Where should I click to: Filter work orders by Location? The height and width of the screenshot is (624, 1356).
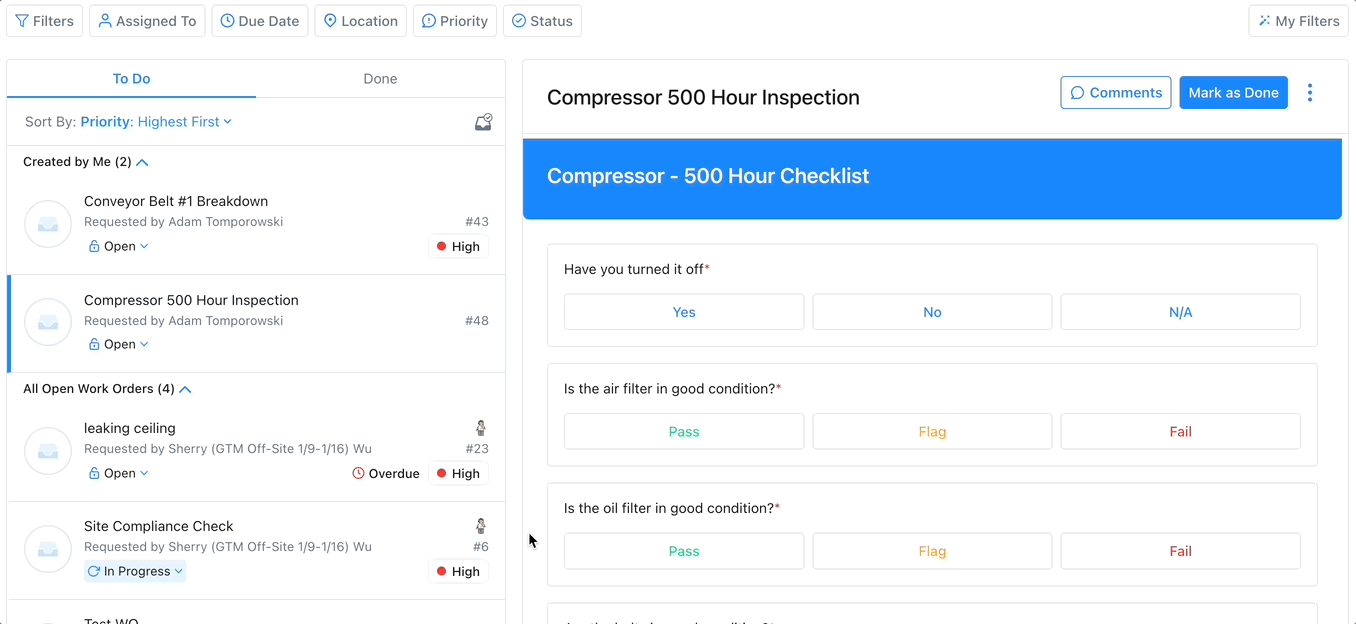tap(360, 20)
